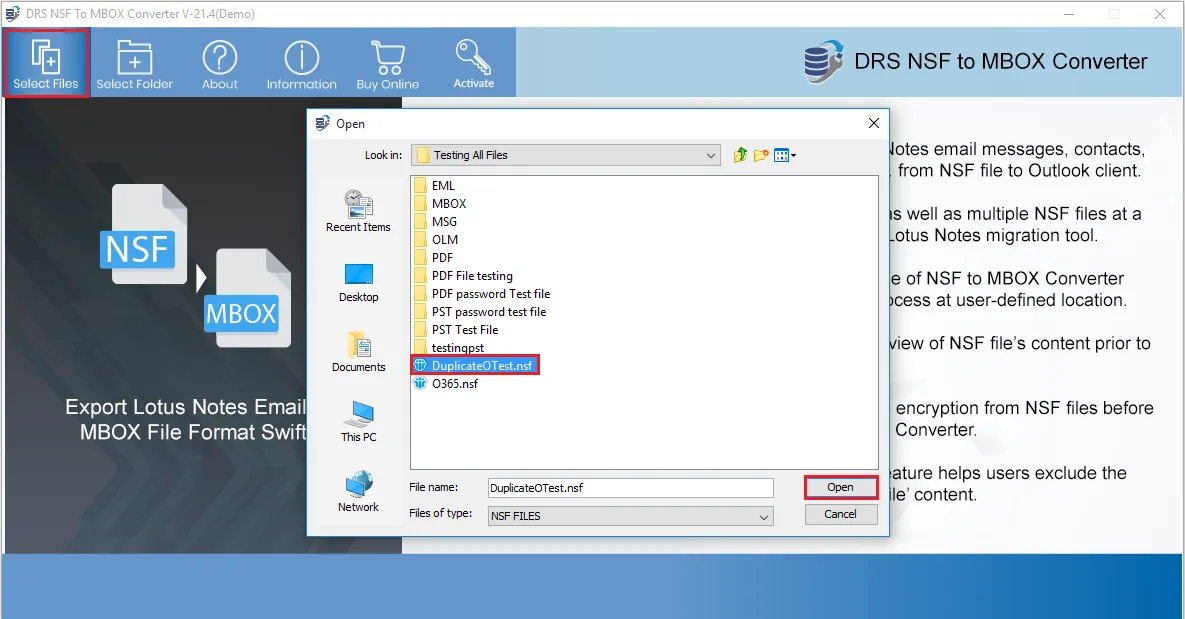
Task: Select the O365.nsf file
Action: pyautogui.click(x=446, y=384)
